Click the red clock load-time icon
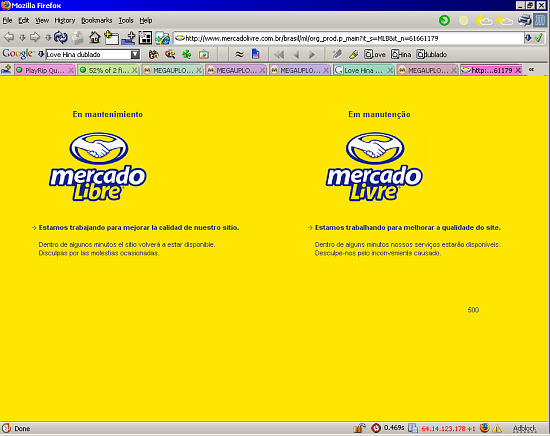This screenshot has height=436, width=550. pos(376,428)
